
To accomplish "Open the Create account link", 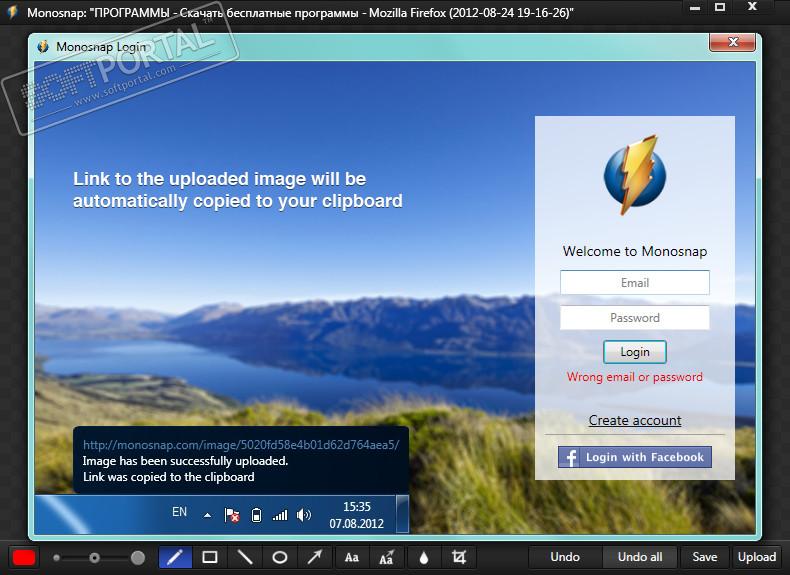I will click(635, 420).
